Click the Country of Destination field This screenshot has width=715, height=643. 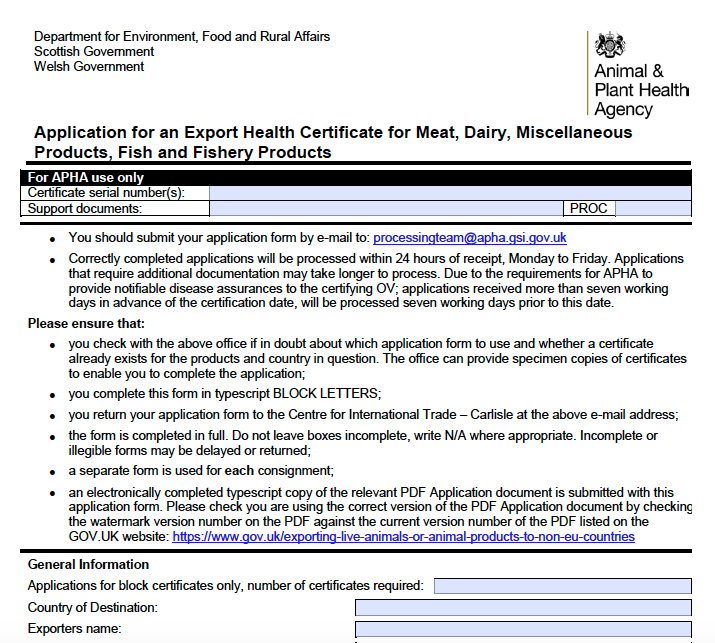pyautogui.click(x=523, y=607)
